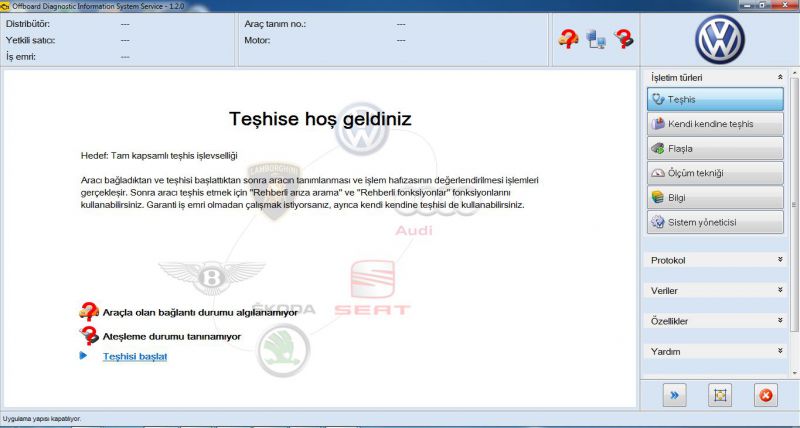Image resolution: width=800 pixels, height=428 pixels.
Task: Click the 'Distribütör:' label
Action: pos(28,24)
